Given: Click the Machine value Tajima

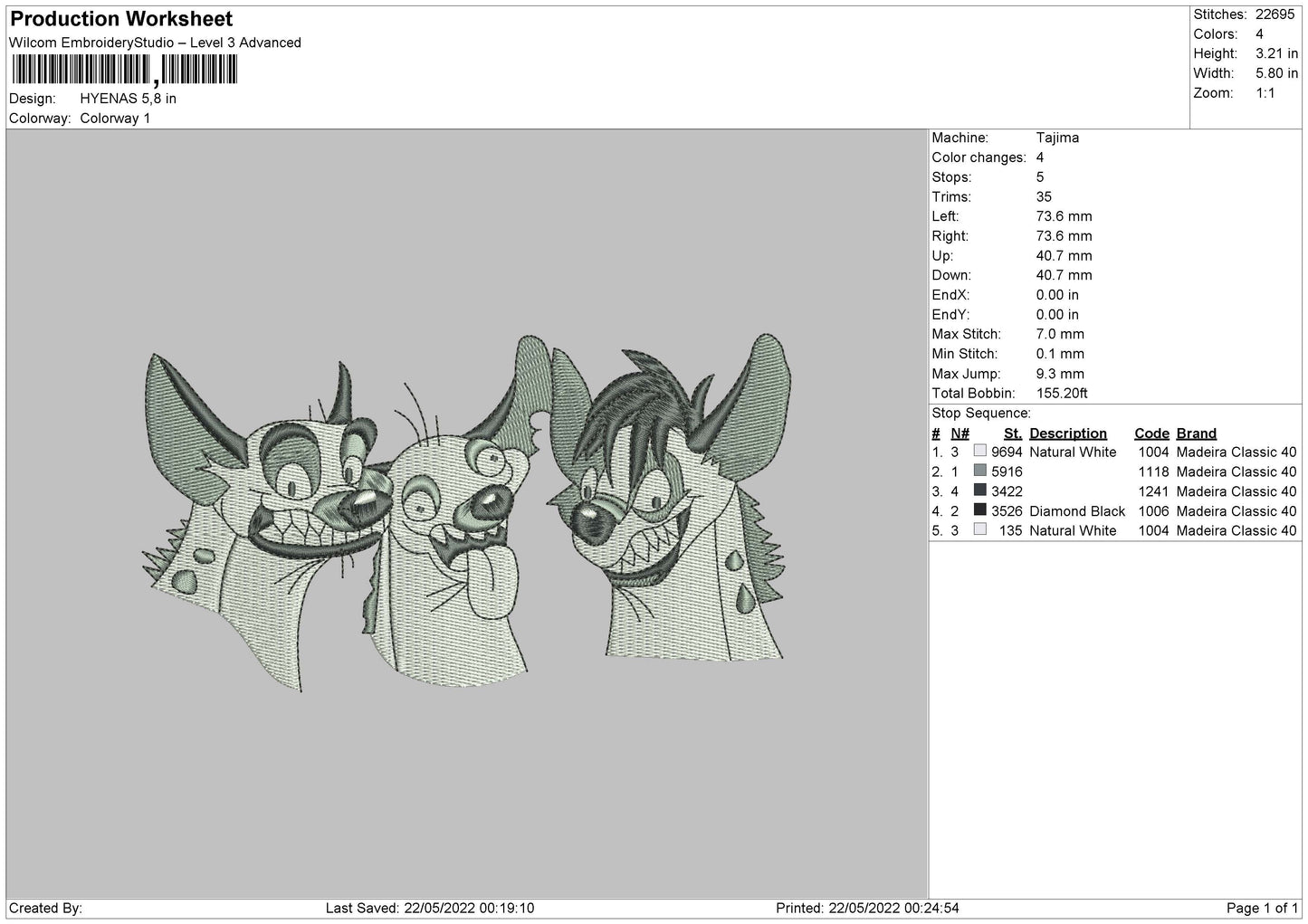Looking at the screenshot, I should (1057, 138).
